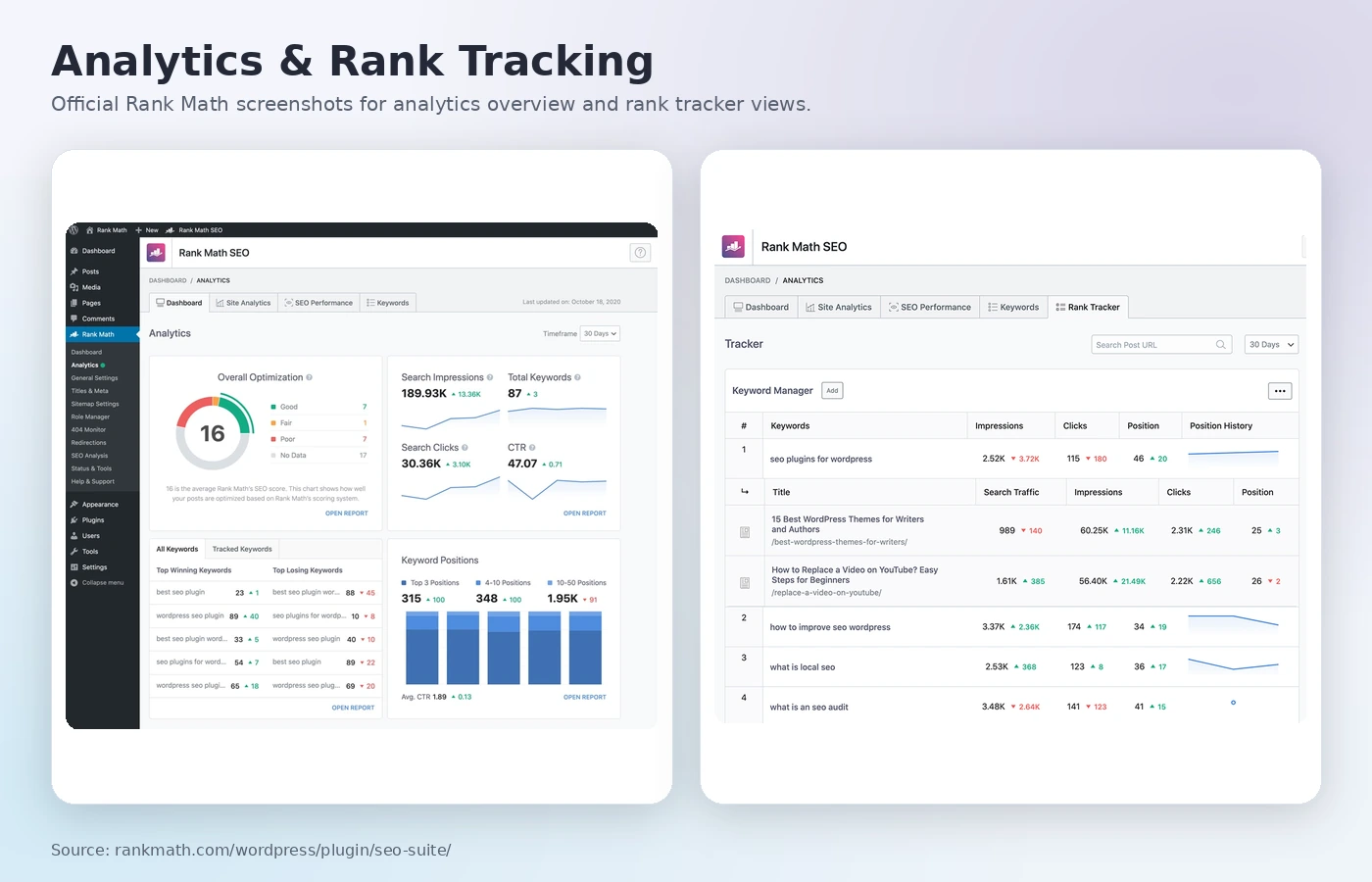Screen dimensions: 1372x882
Task: Click the donut chart showing score 16
Action: (x=213, y=433)
